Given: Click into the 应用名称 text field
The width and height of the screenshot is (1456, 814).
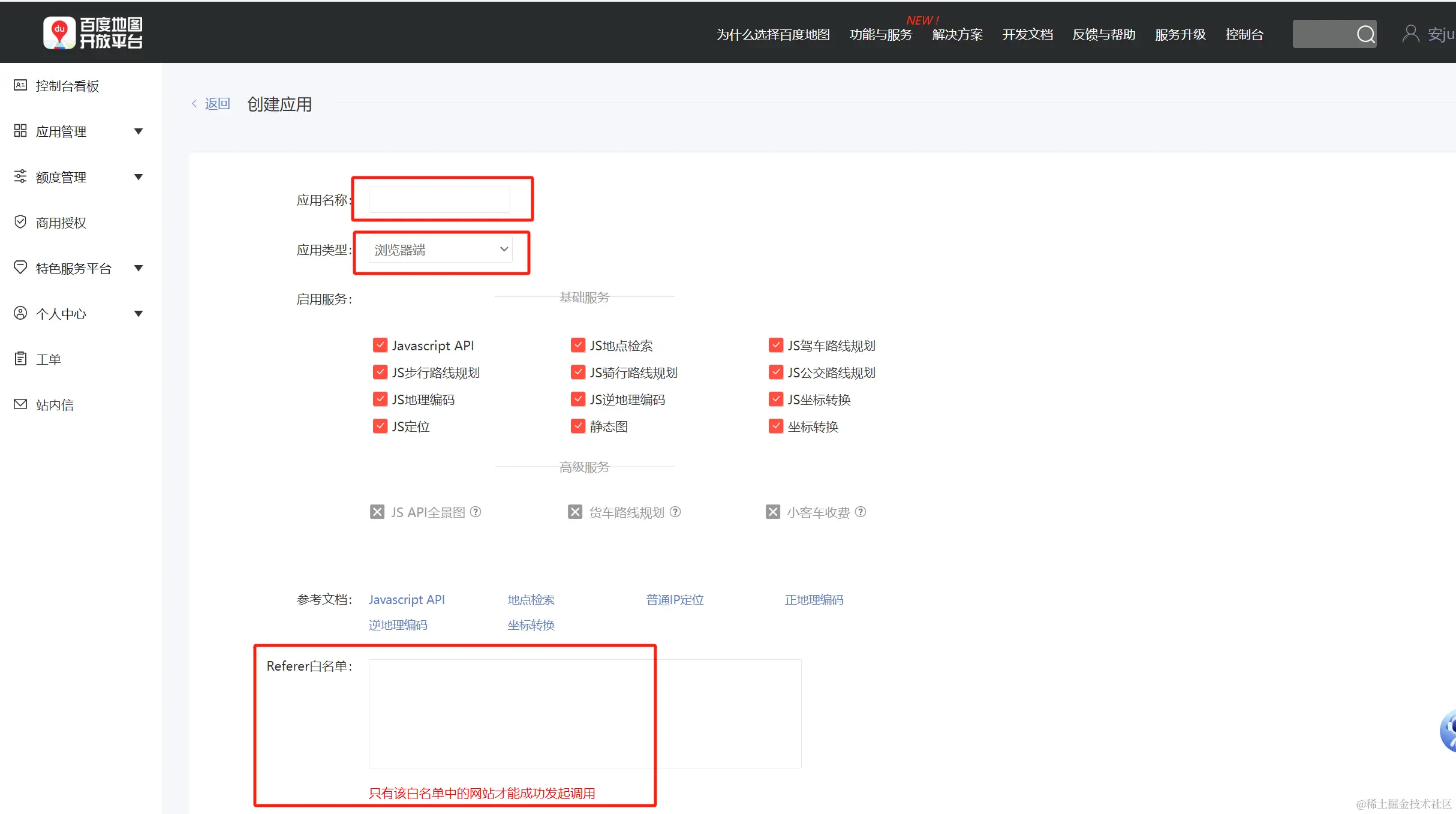Looking at the screenshot, I should tap(439, 200).
